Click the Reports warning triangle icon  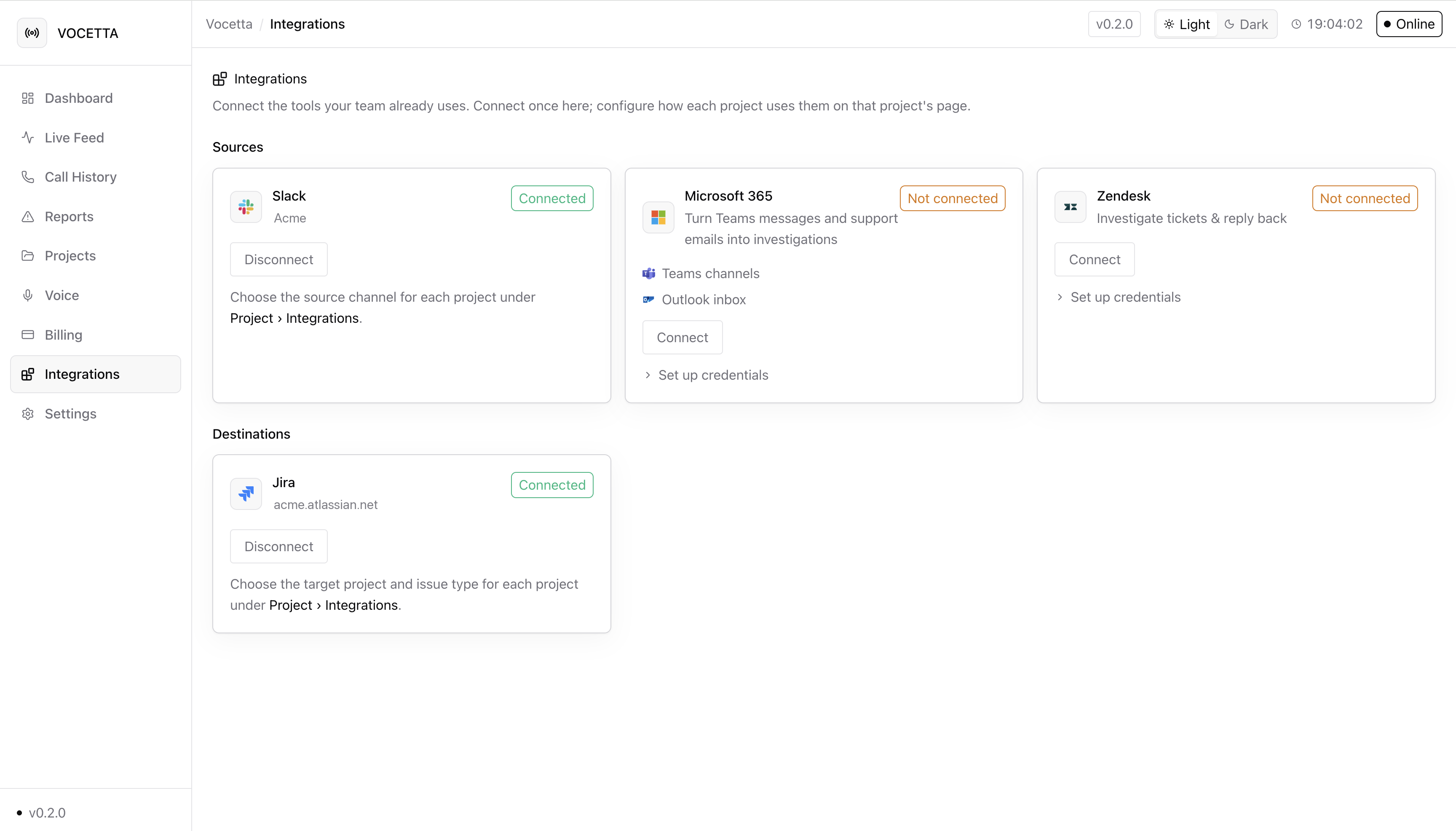point(27,216)
